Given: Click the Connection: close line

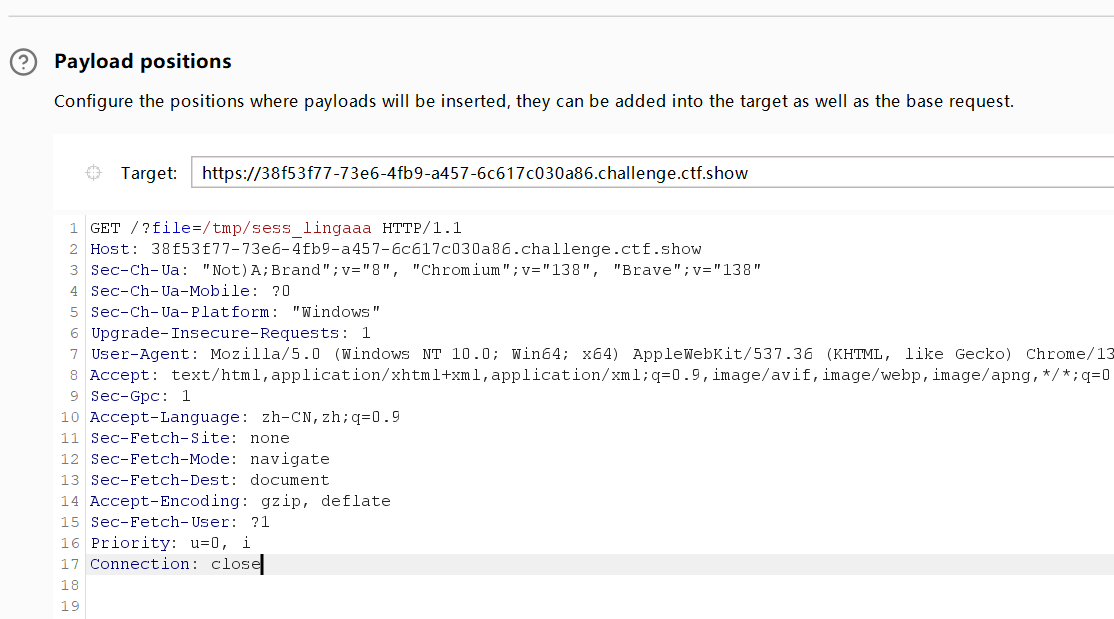Looking at the screenshot, I should tap(175, 564).
